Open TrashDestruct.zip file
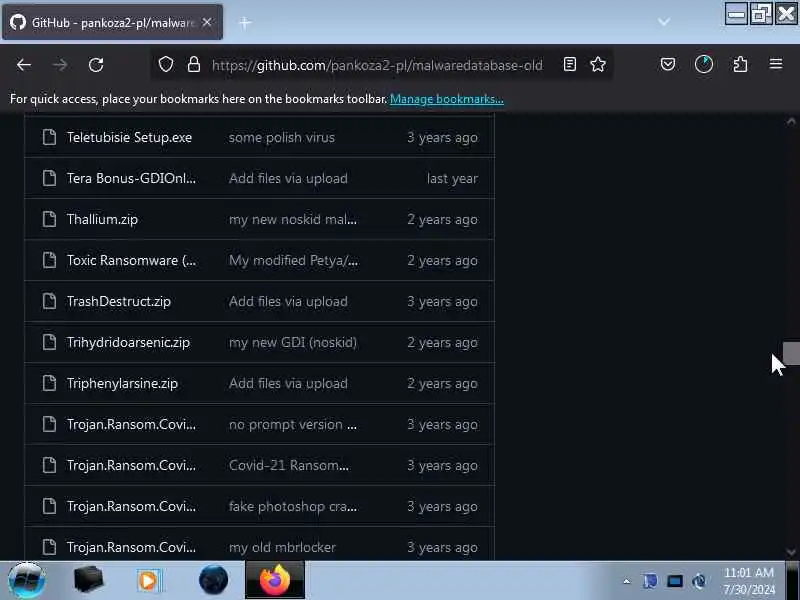 point(118,301)
